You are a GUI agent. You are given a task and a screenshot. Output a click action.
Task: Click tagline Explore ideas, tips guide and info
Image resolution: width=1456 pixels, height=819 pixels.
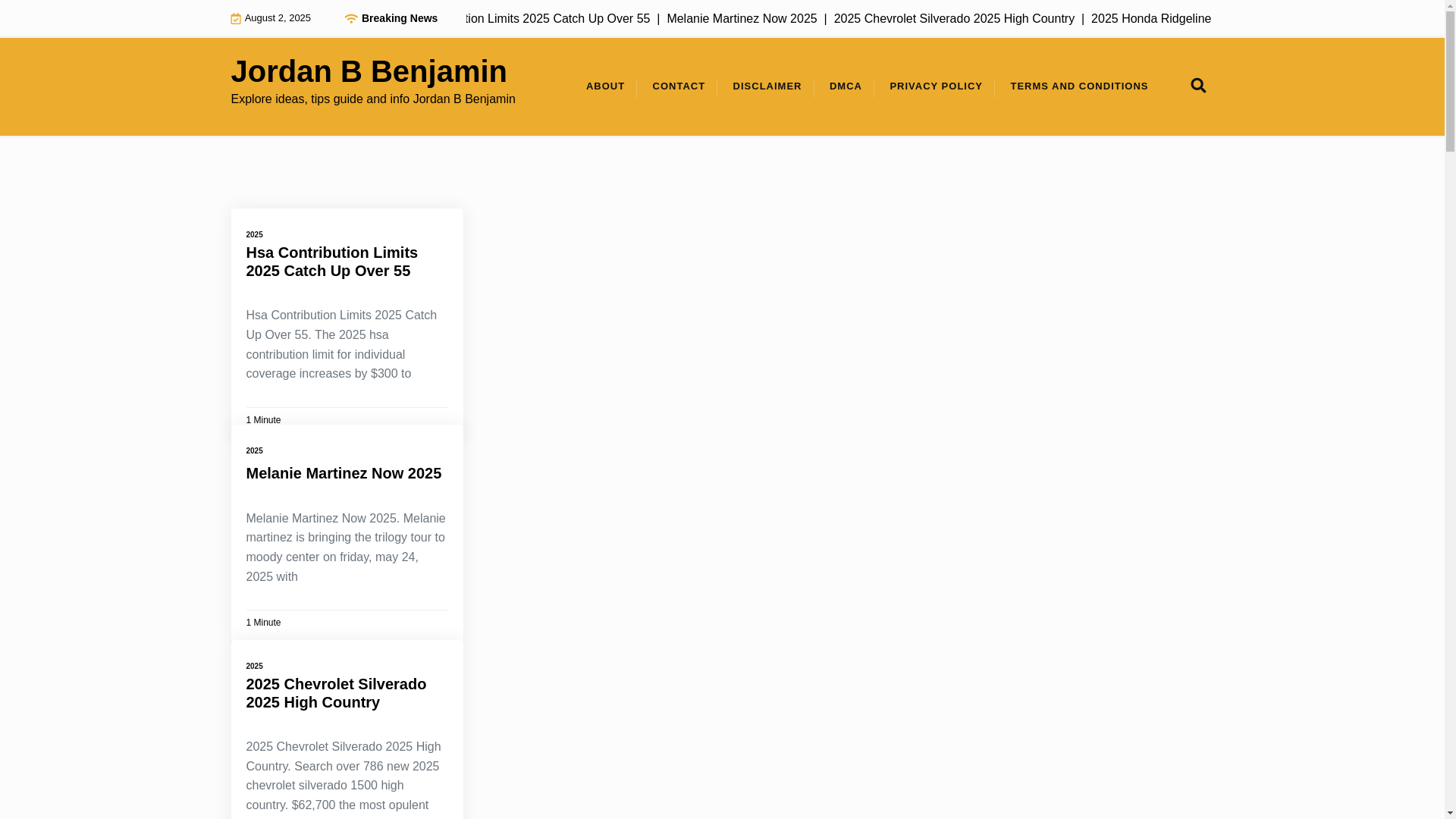tap(373, 99)
